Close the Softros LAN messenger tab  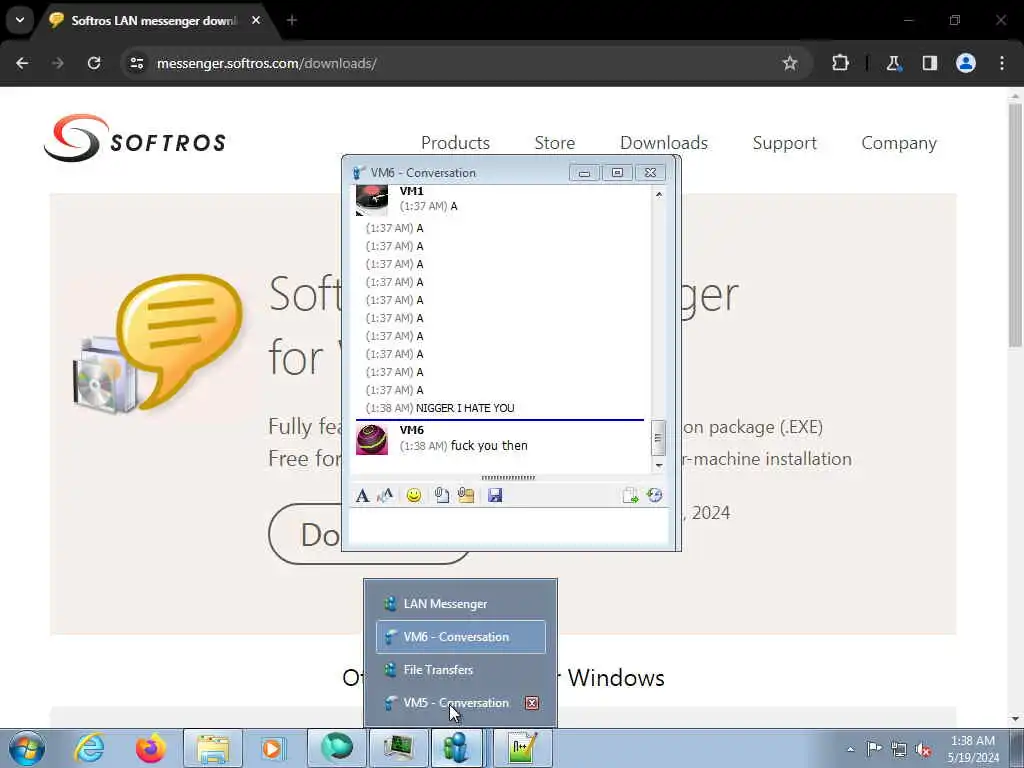coord(256,21)
